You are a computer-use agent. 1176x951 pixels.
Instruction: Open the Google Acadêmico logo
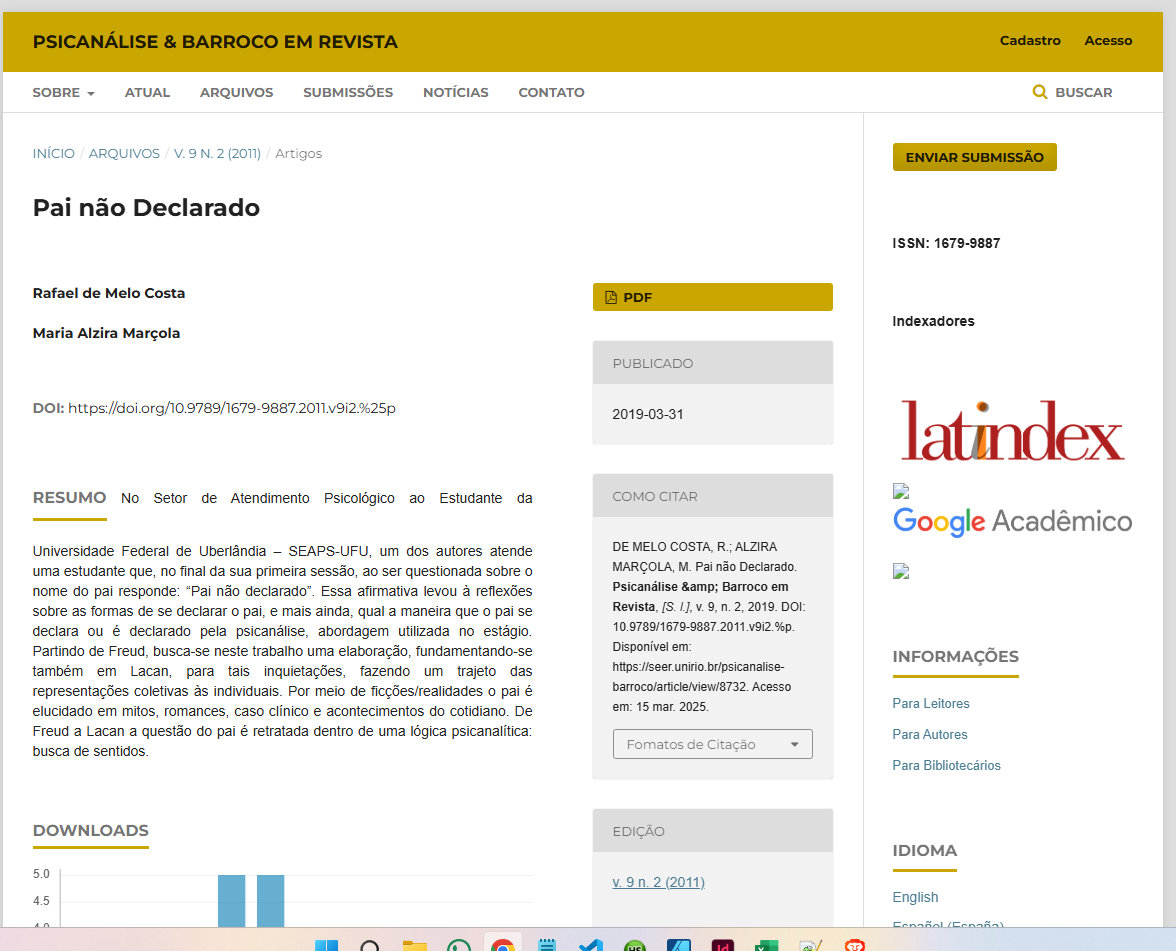1012,520
